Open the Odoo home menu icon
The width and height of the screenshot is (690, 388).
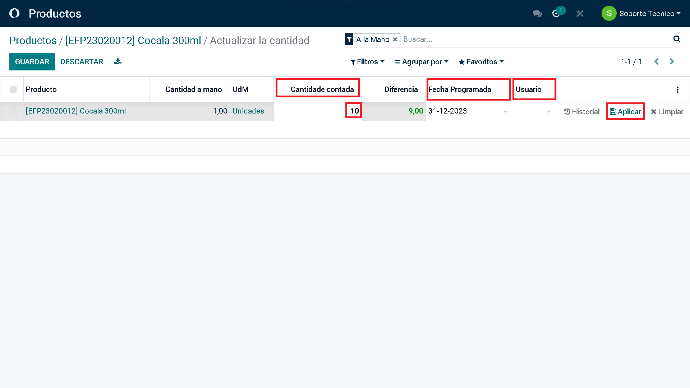pos(14,13)
